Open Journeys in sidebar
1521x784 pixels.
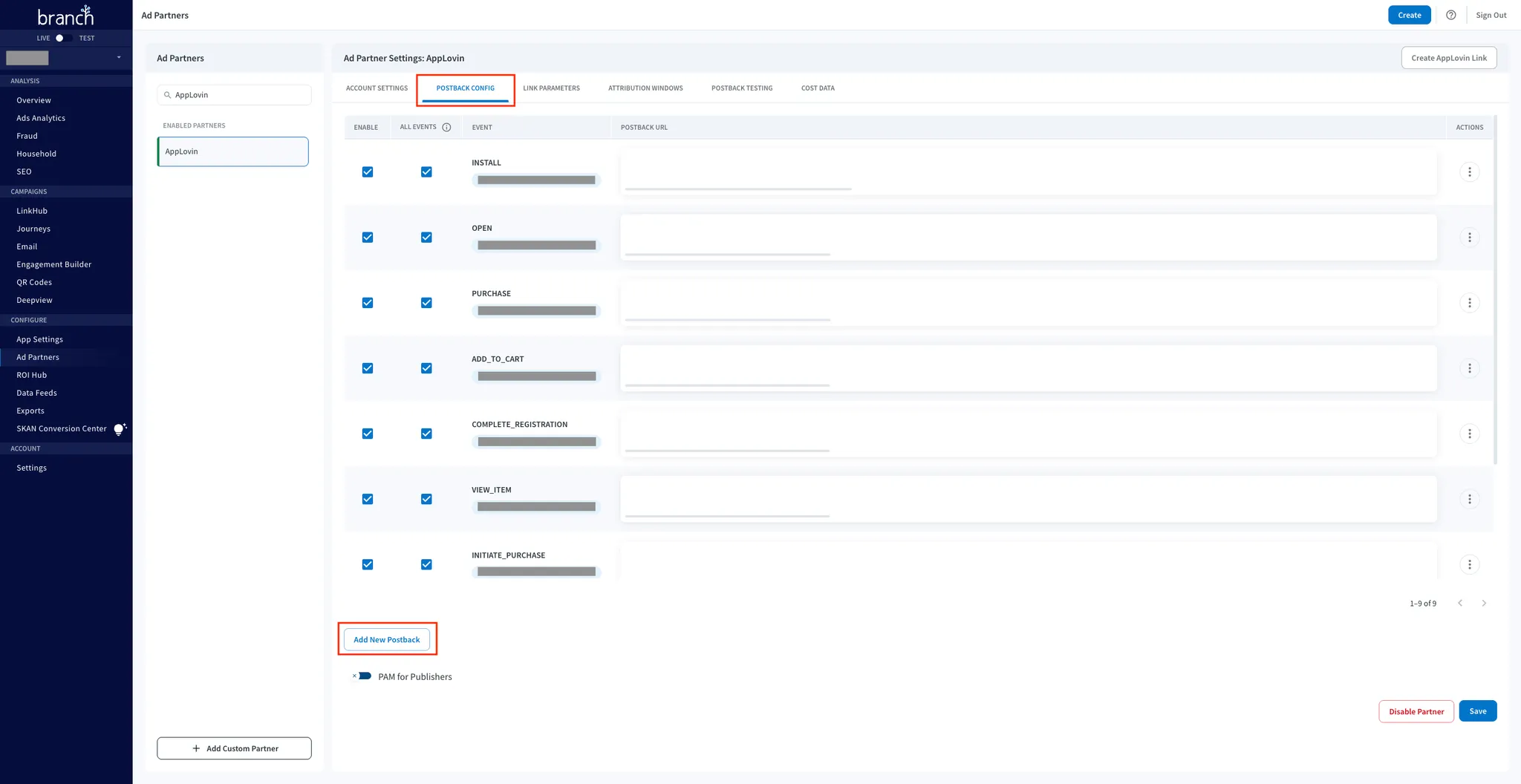coord(33,229)
